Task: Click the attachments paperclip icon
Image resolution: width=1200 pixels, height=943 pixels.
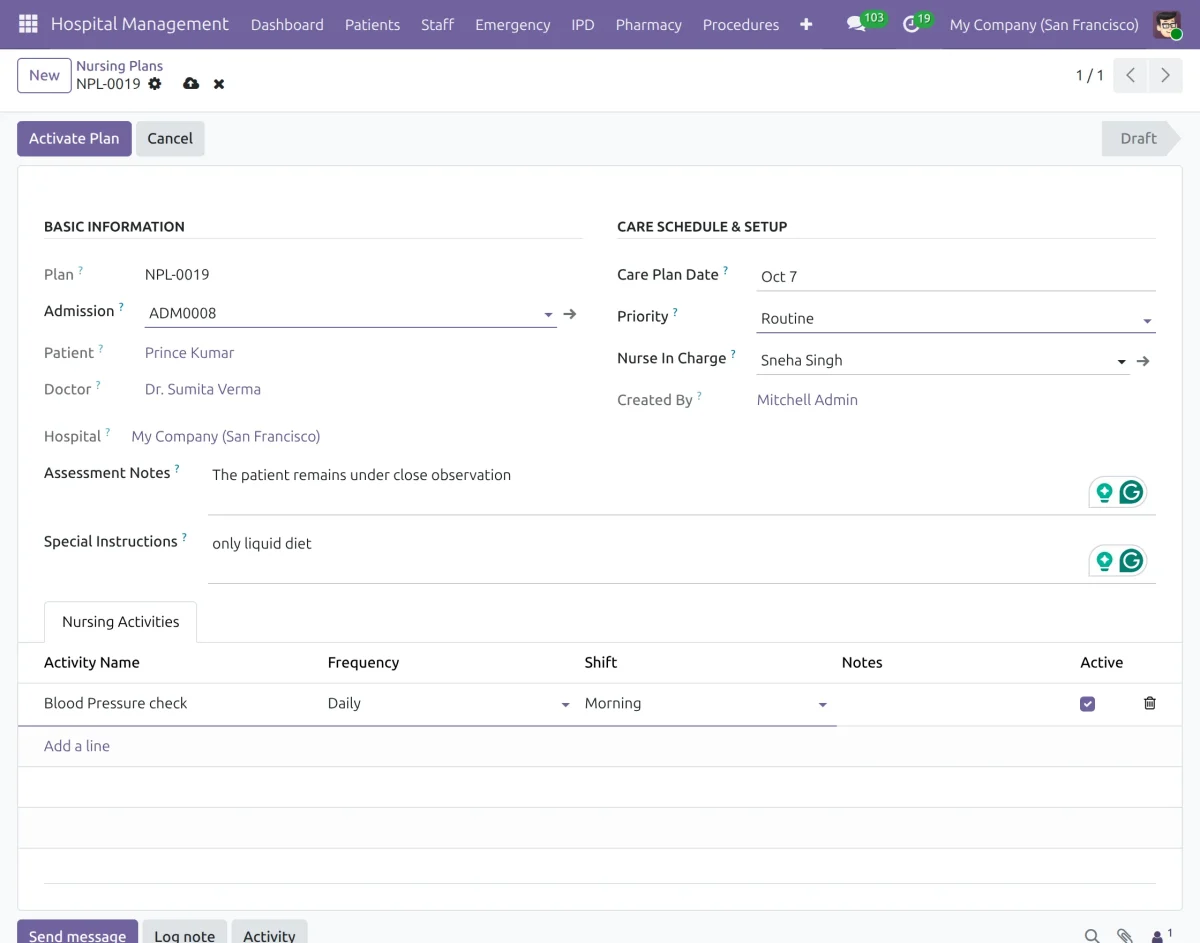Action: click(1125, 936)
